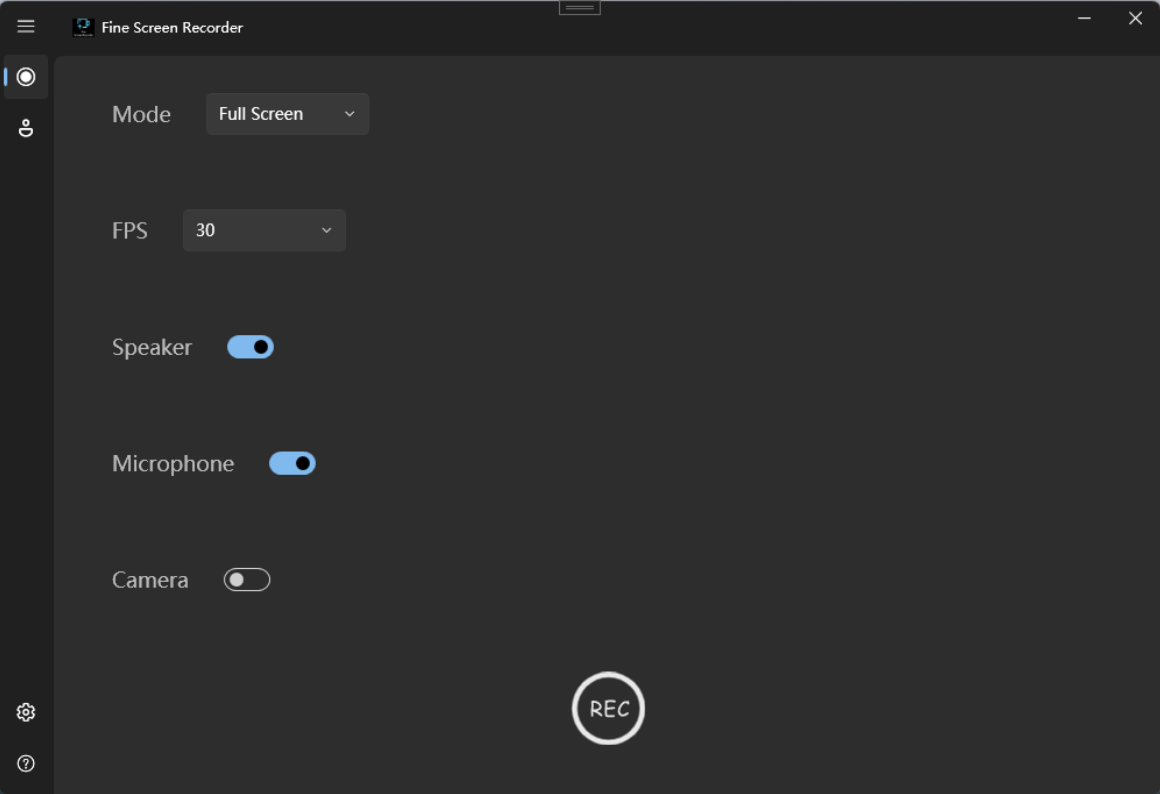Click the Fine Screen Recorder app logo

coord(84,28)
